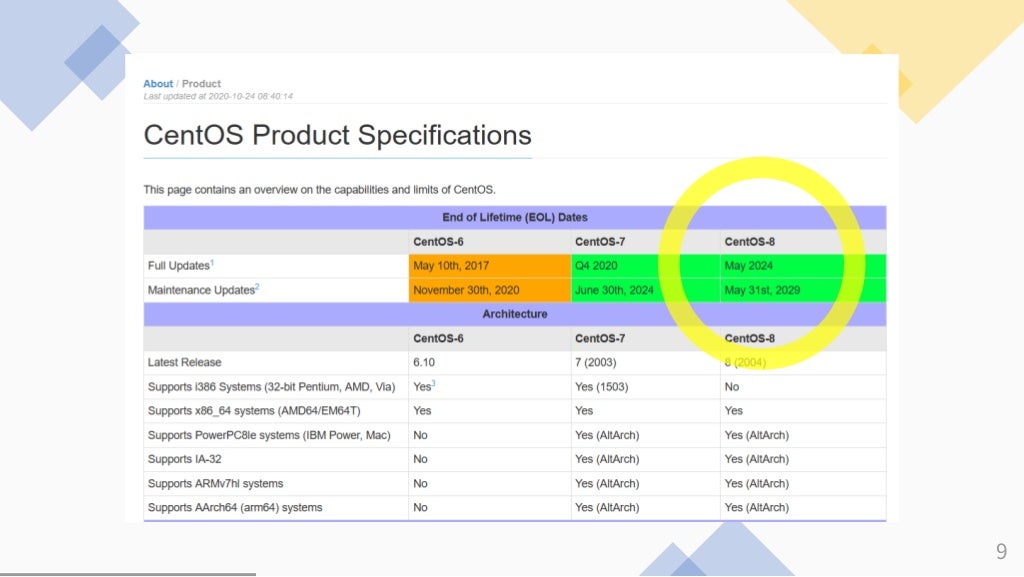
Task: Click the Maintenance Updates row label
Action: pyautogui.click(x=201, y=290)
